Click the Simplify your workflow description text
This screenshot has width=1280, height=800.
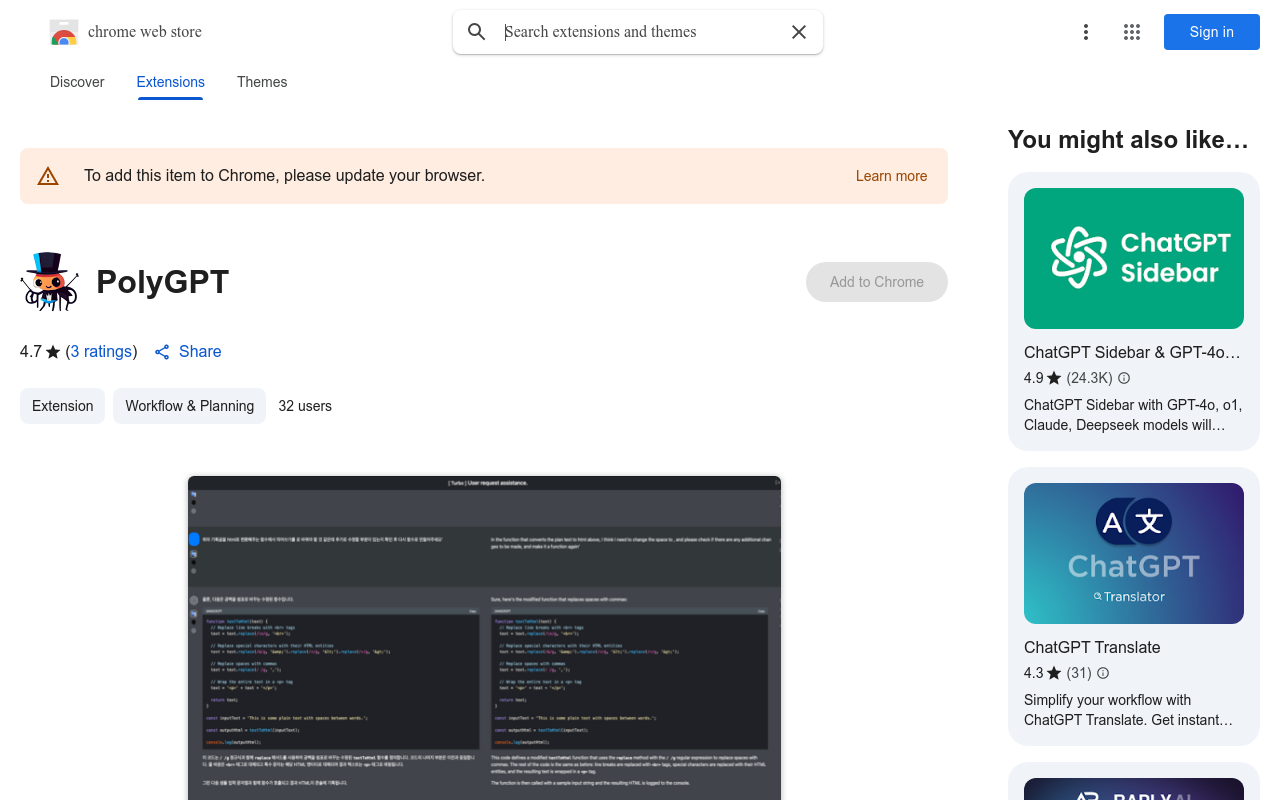tap(1129, 710)
